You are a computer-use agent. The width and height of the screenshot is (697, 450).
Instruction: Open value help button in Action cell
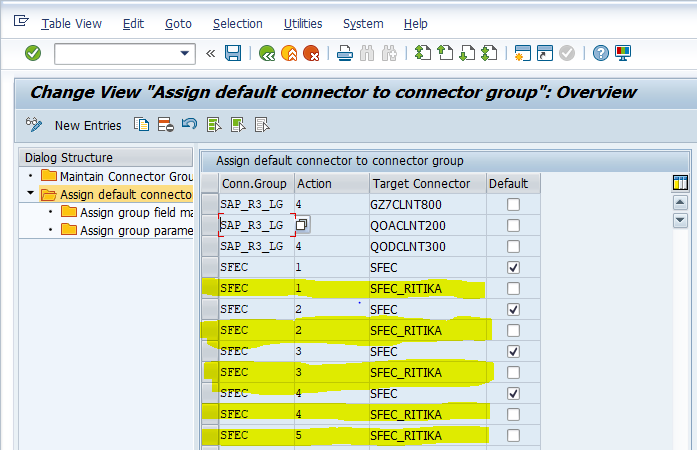coord(302,225)
